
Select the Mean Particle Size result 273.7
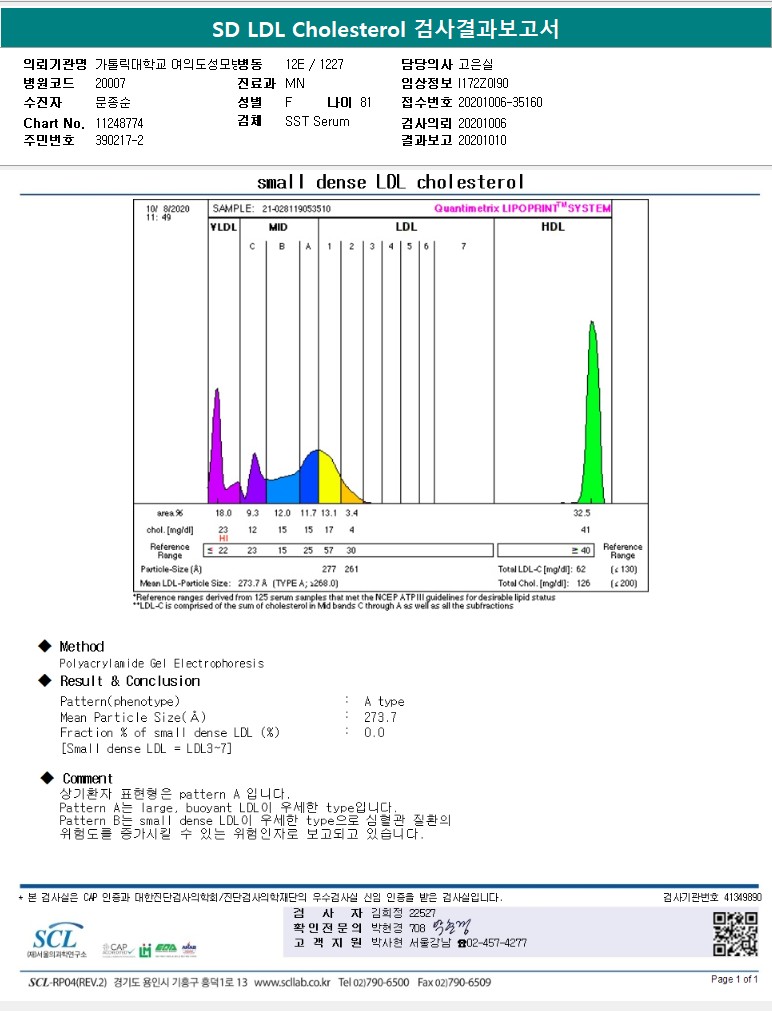(381, 717)
